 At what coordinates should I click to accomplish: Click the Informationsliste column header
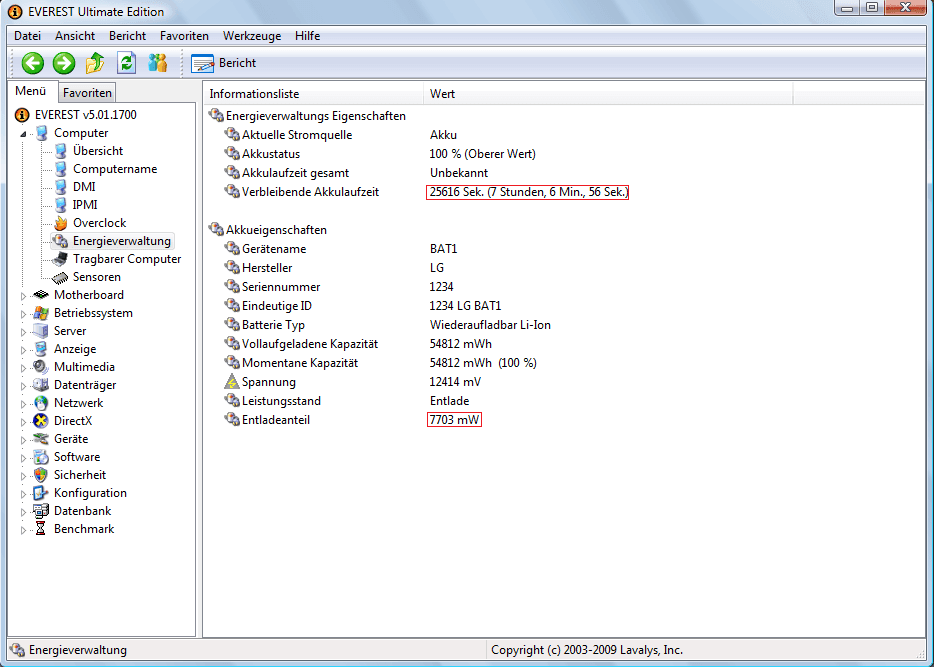[x=313, y=93]
